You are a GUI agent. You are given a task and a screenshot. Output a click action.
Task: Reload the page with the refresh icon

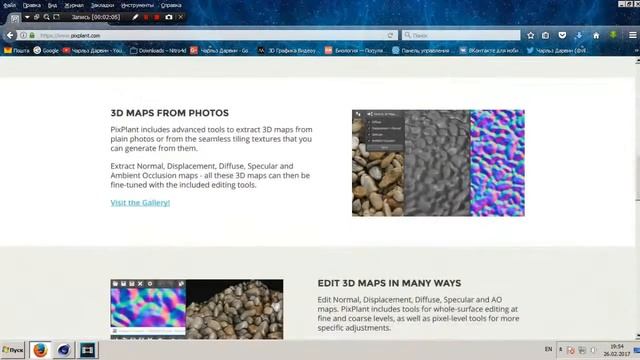(391, 36)
